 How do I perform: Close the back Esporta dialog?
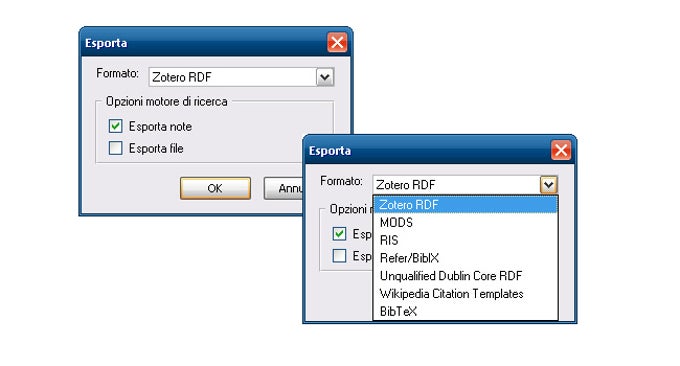point(337,42)
